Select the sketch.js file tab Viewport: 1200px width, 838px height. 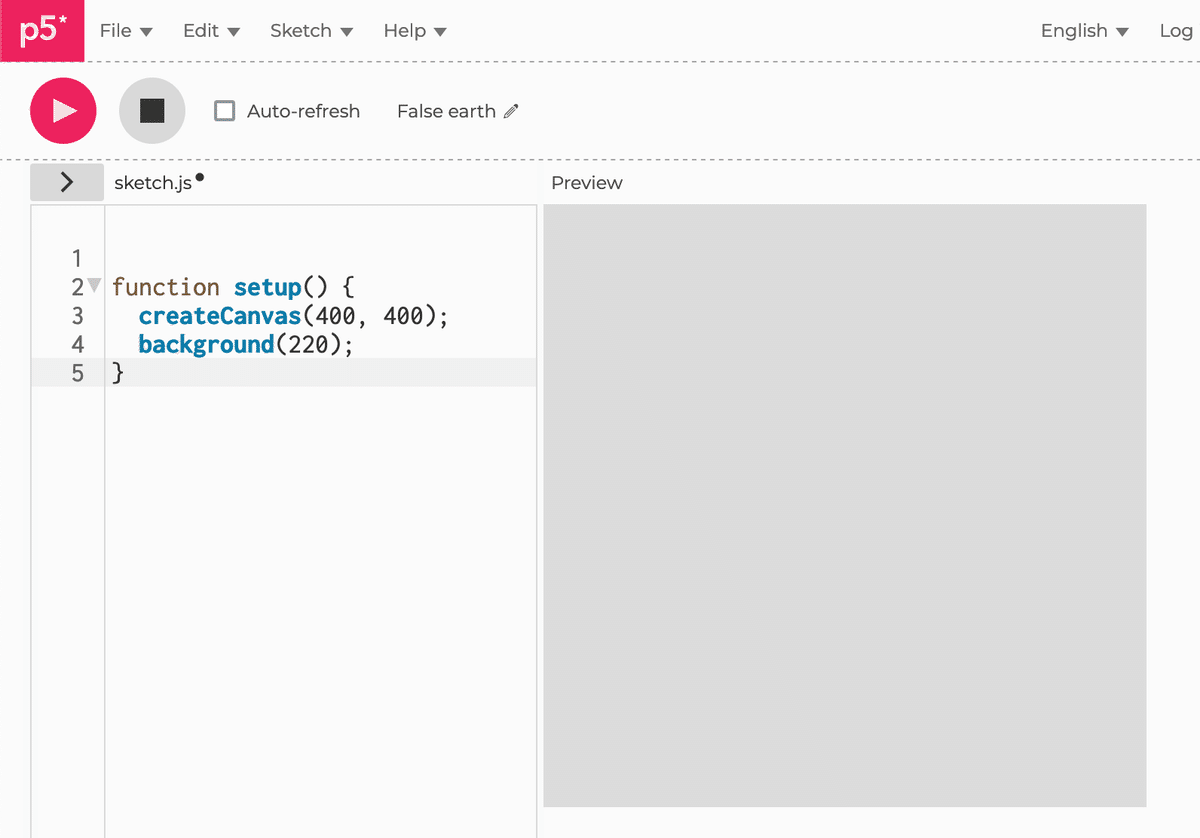153,183
